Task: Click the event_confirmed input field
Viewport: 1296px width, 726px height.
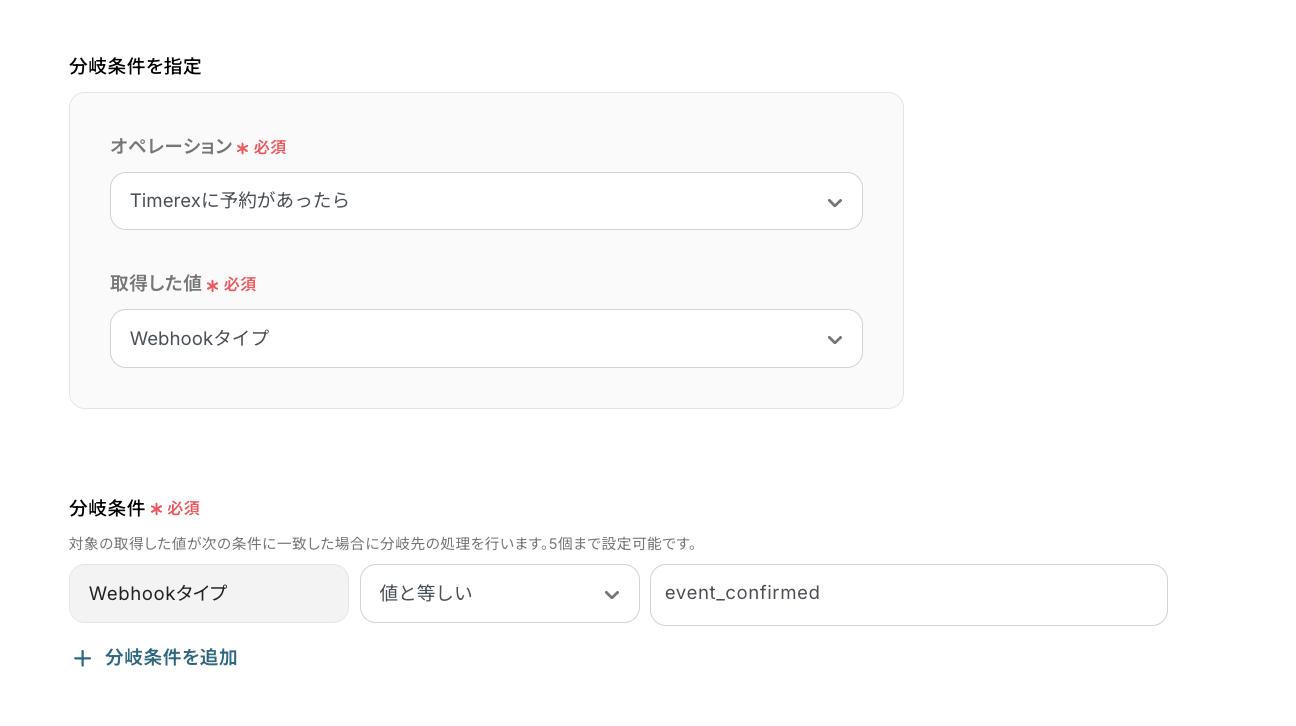Action: [x=908, y=593]
